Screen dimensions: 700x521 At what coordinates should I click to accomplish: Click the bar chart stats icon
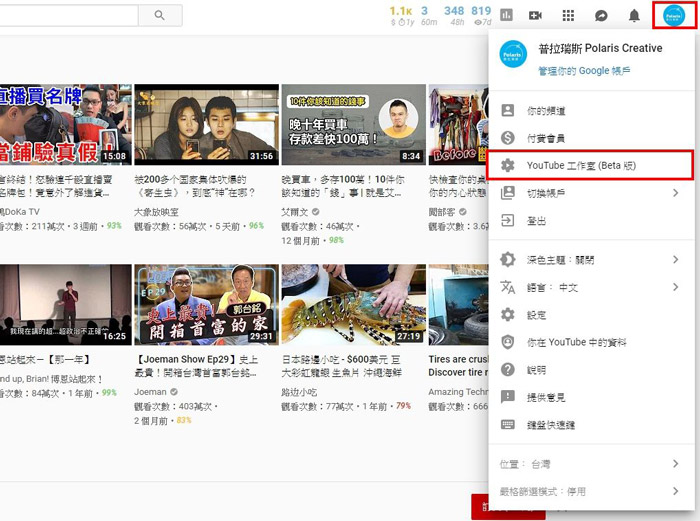[506, 15]
